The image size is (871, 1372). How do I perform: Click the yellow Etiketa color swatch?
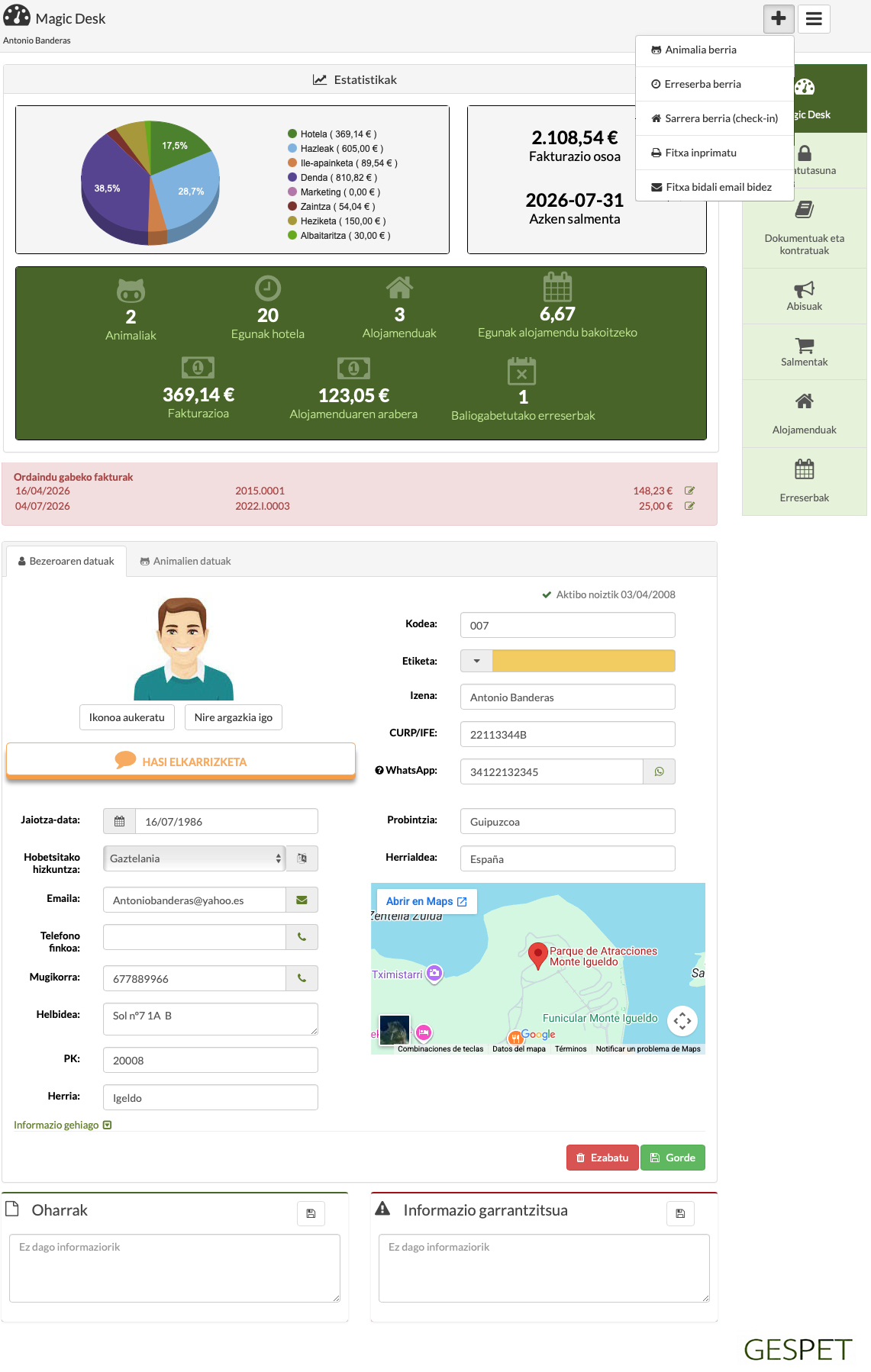pos(584,661)
